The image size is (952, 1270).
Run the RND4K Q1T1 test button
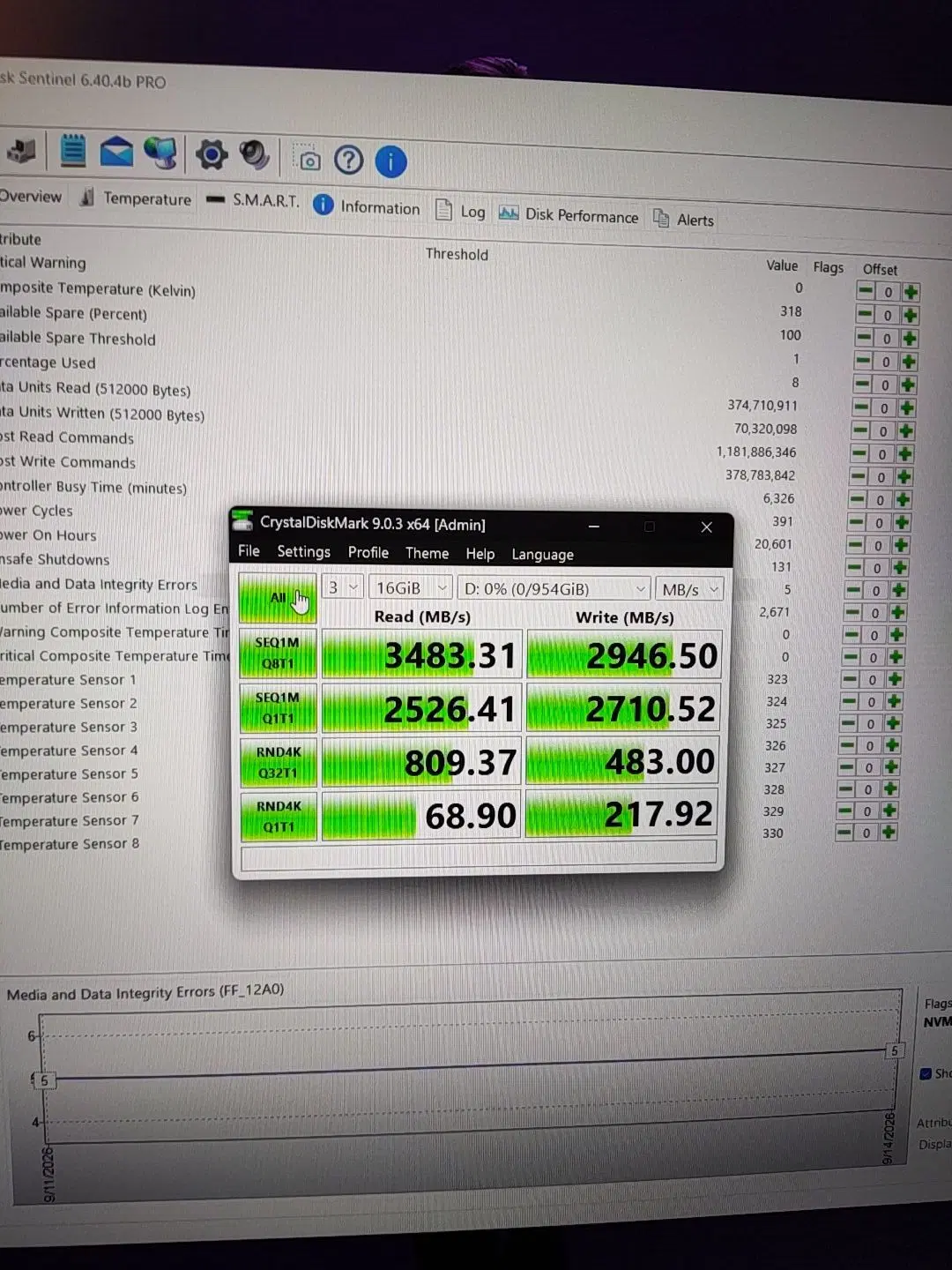(x=278, y=816)
